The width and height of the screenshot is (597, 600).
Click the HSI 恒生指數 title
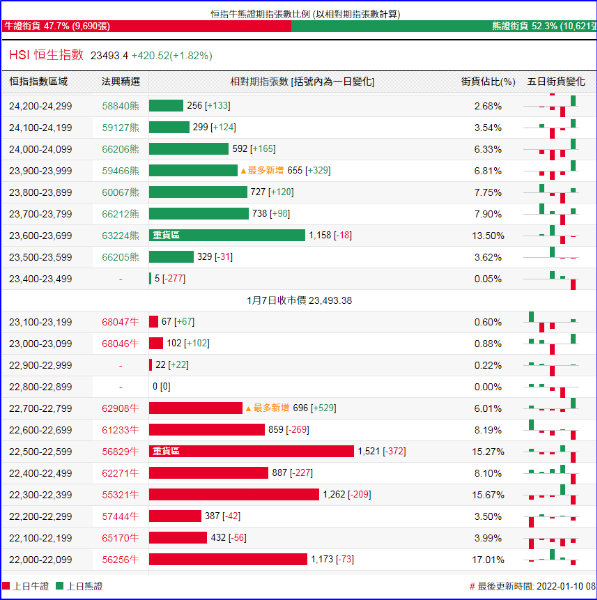(x=46, y=55)
